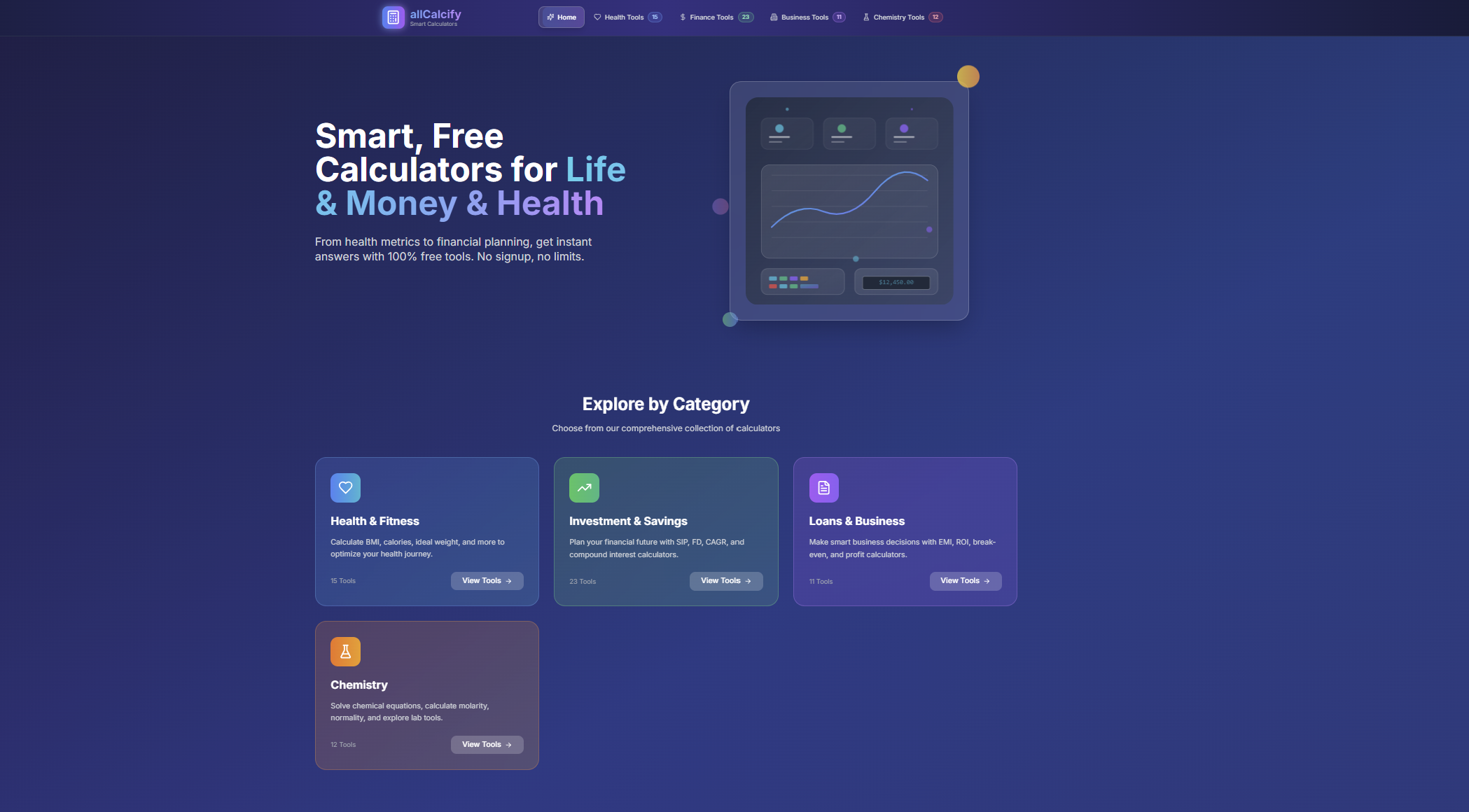This screenshot has width=1469, height=812.
Task: Open the Health Tools nav item
Action: click(x=627, y=17)
